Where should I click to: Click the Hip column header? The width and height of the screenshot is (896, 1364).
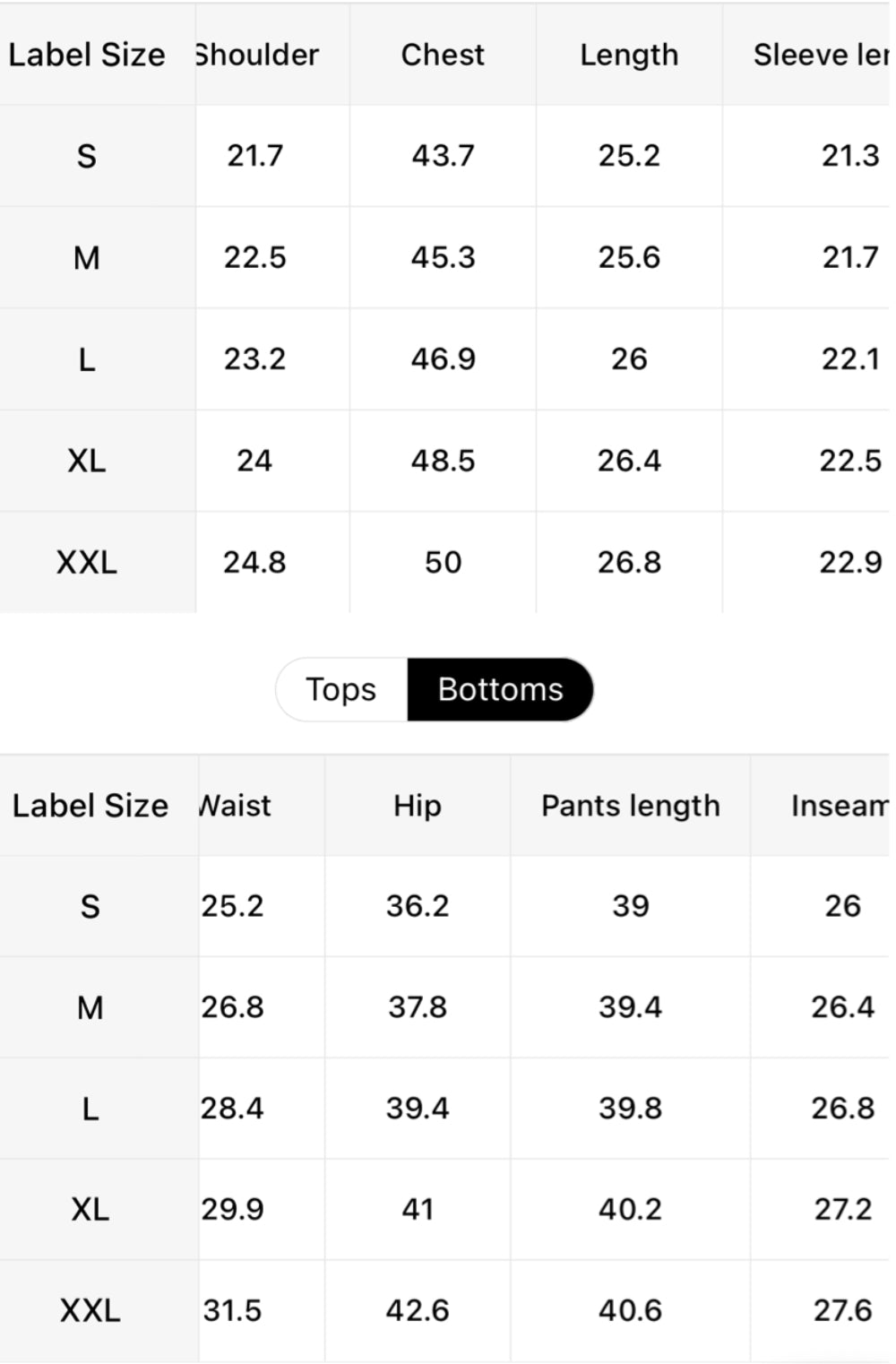(418, 806)
